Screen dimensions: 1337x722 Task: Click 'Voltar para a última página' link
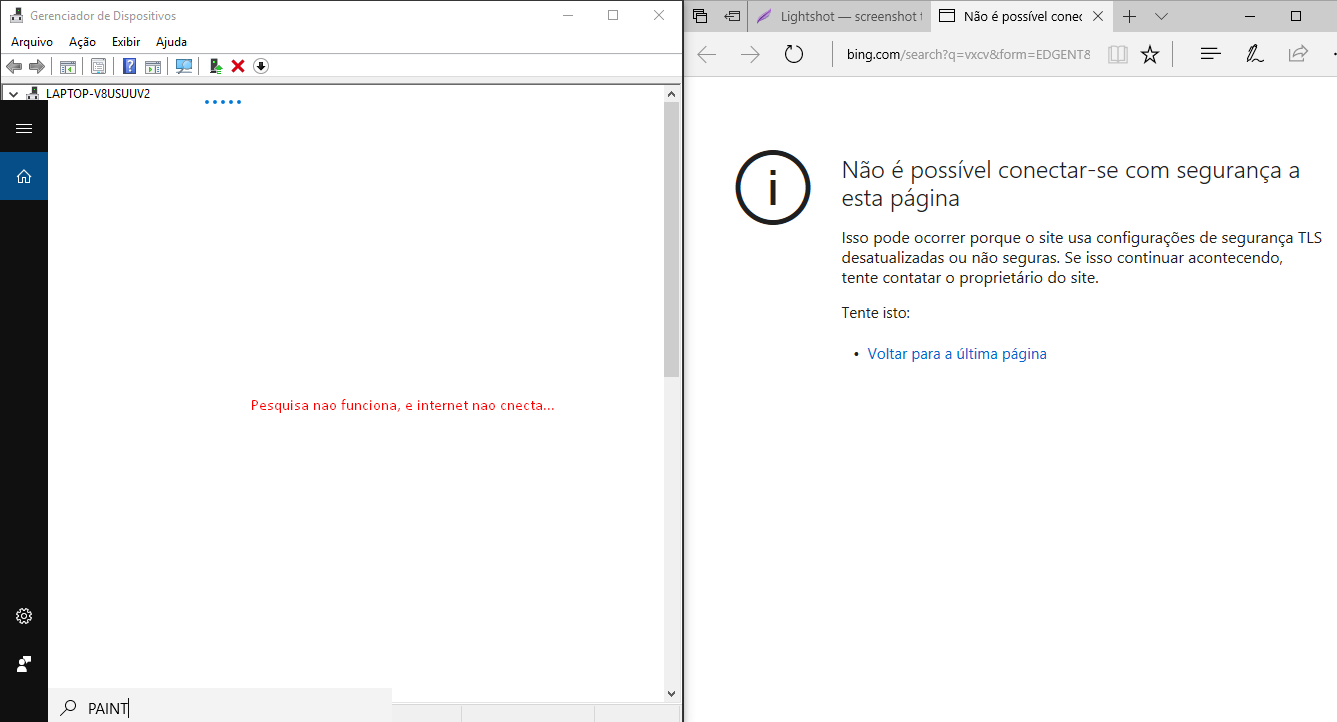(957, 354)
